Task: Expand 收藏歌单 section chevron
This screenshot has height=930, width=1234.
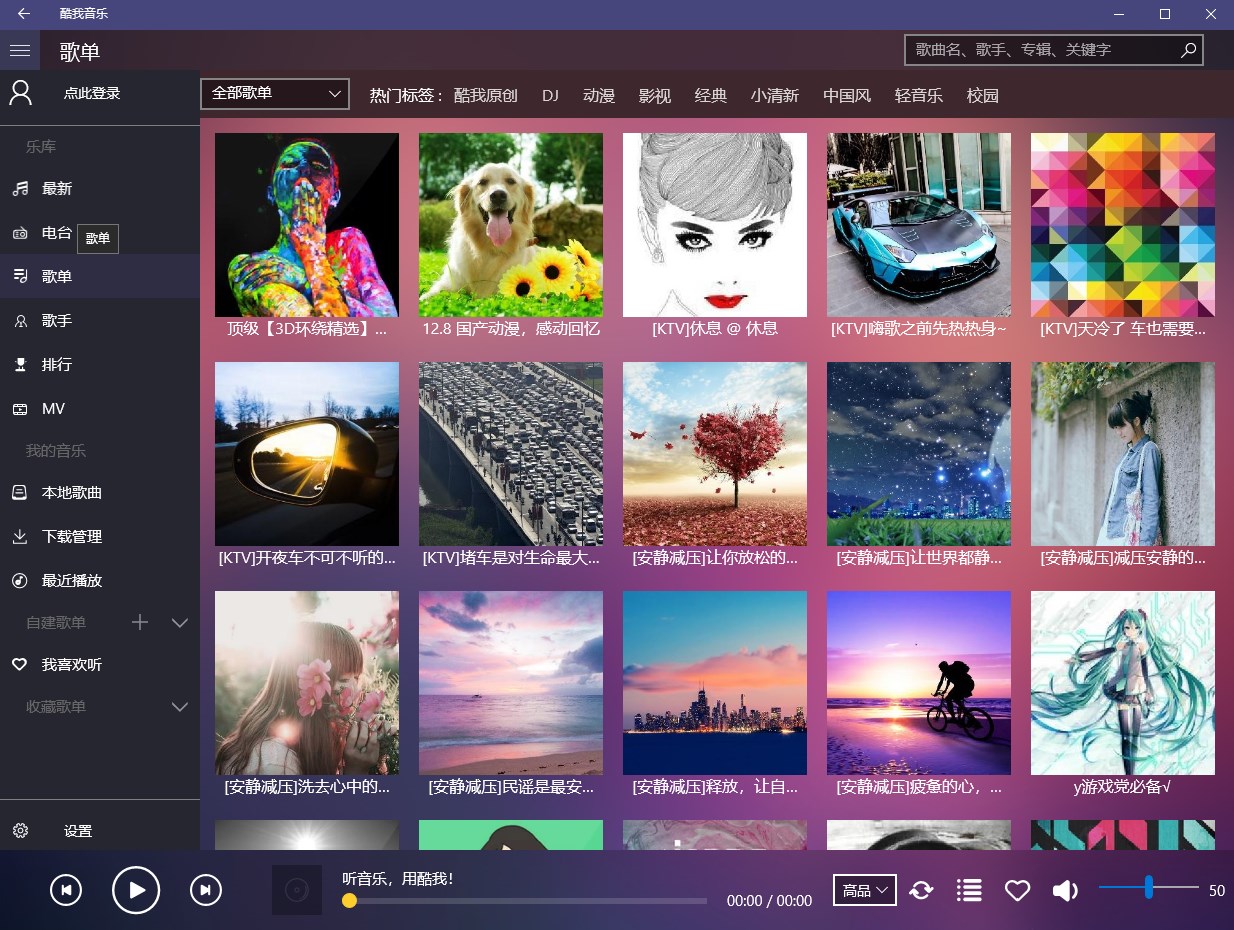Action: [x=180, y=707]
